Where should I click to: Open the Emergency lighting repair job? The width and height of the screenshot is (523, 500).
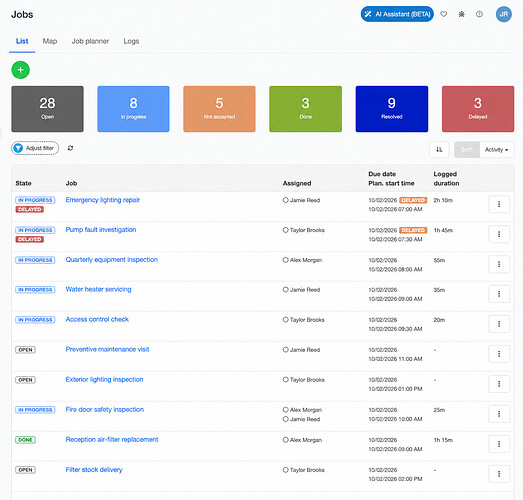coord(103,200)
